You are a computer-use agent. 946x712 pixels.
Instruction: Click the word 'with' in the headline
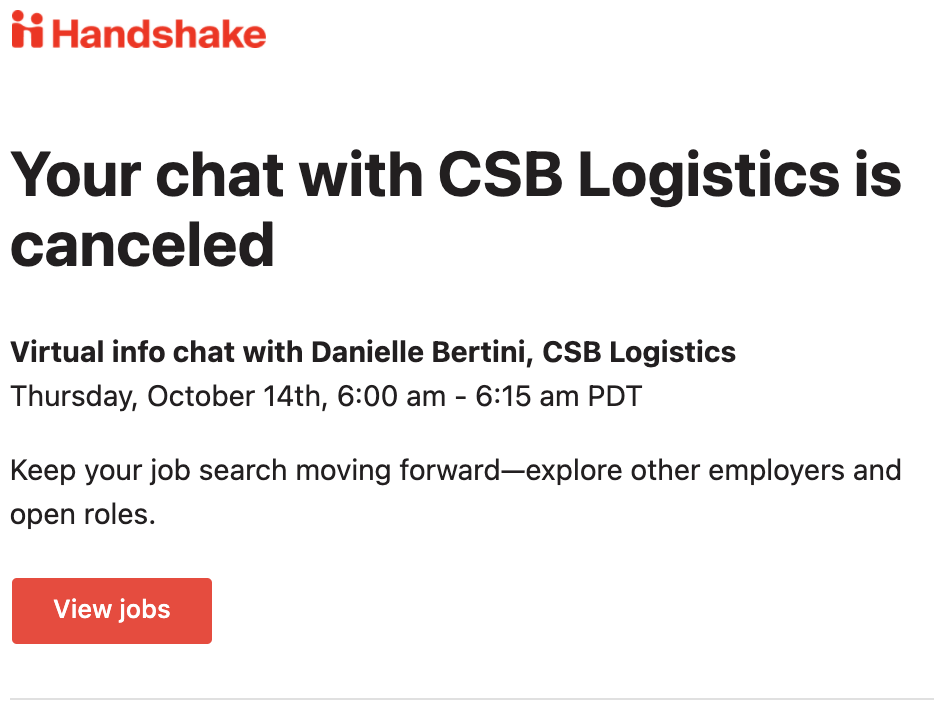pyautogui.click(x=361, y=174)
